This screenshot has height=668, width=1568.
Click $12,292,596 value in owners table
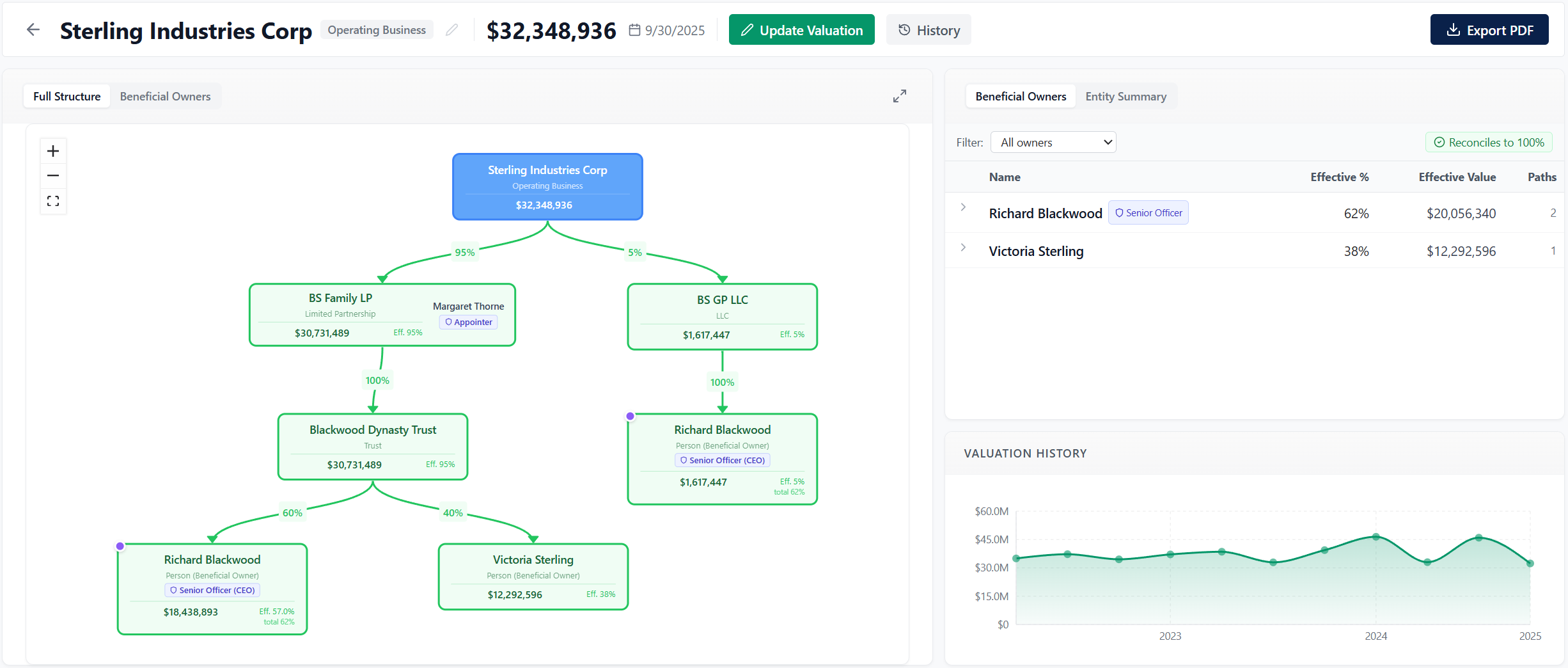coord(1461,251)
